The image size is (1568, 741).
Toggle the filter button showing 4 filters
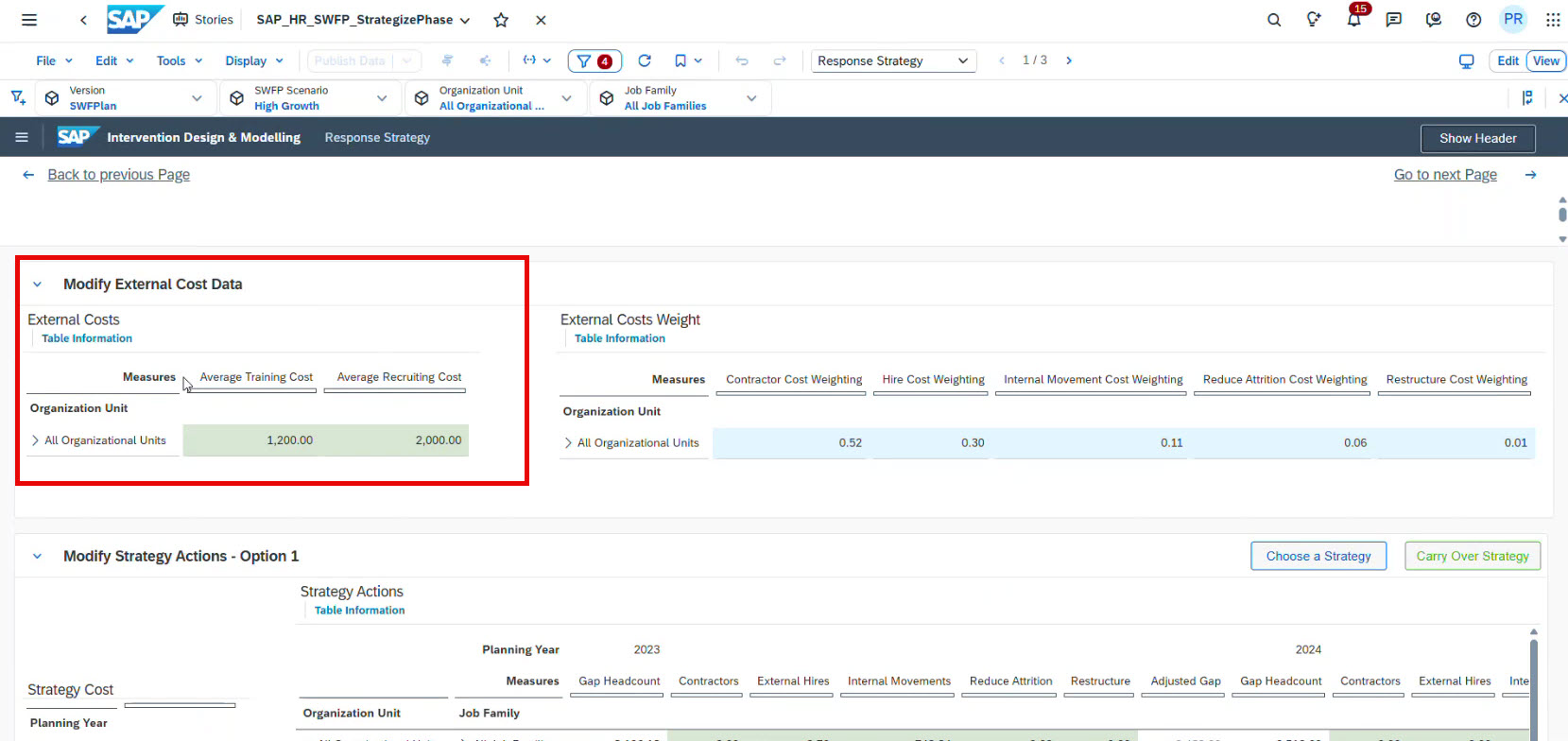[594, 60]
